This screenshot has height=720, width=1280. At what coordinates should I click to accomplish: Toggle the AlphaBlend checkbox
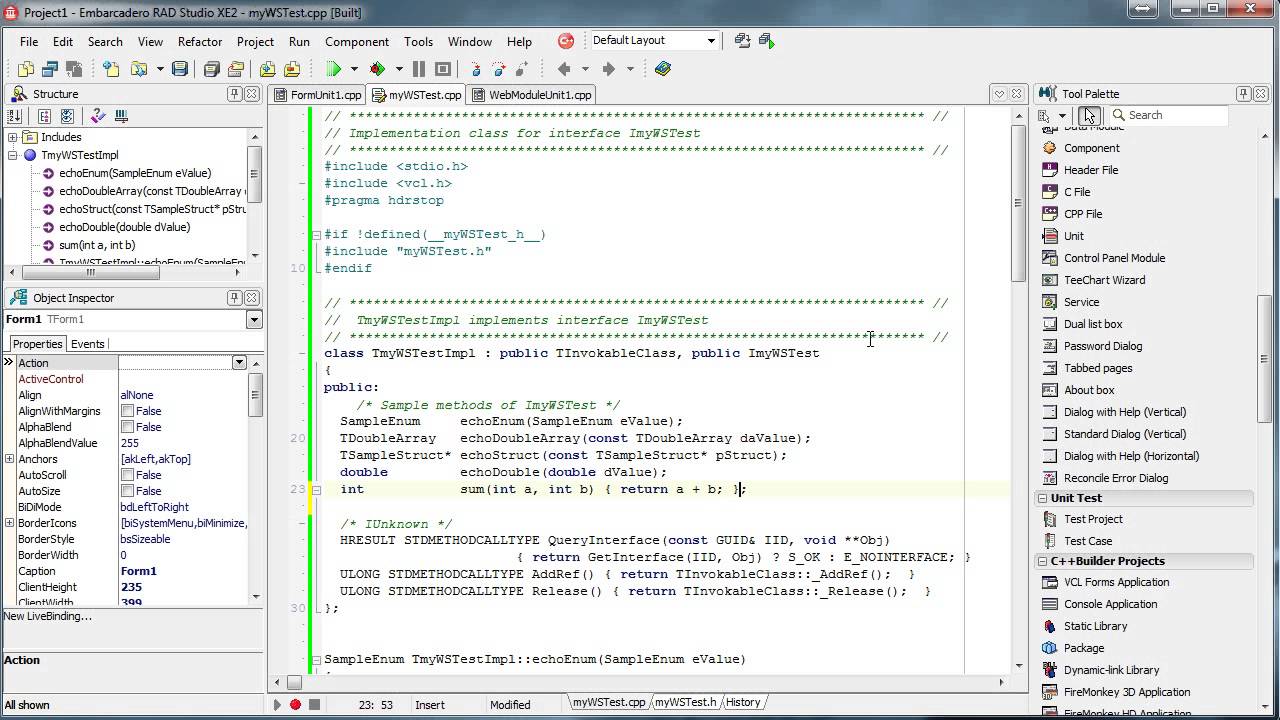coord(127,427)
